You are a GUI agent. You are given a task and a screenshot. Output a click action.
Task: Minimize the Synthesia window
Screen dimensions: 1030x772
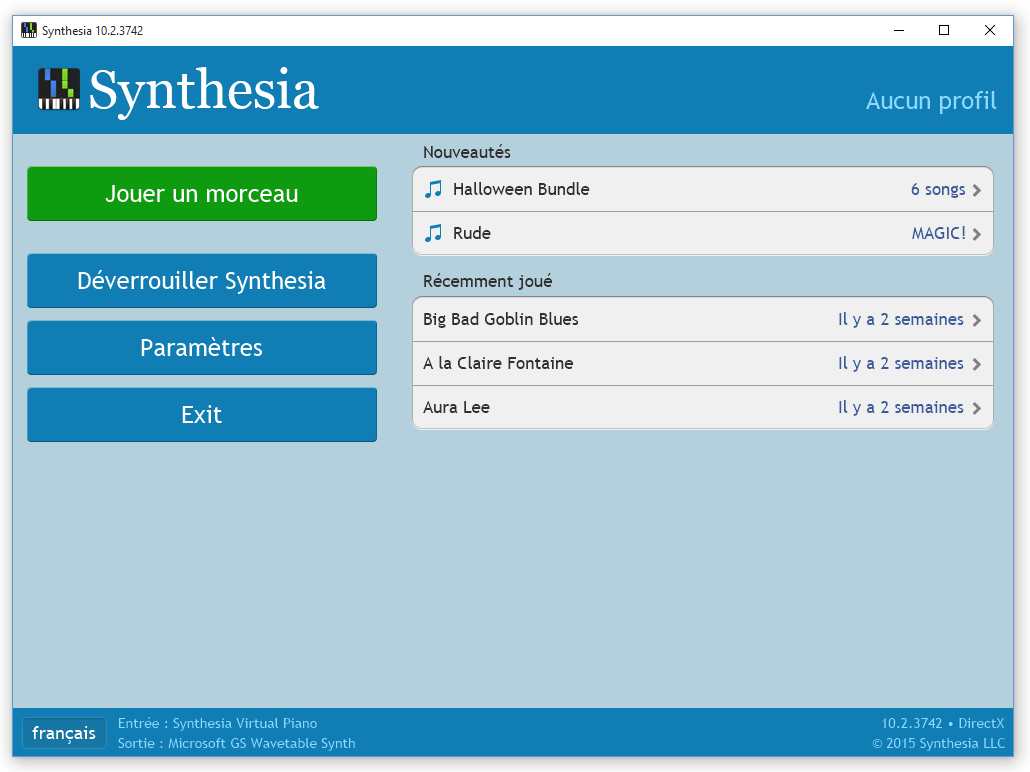(x=899, y=30)
